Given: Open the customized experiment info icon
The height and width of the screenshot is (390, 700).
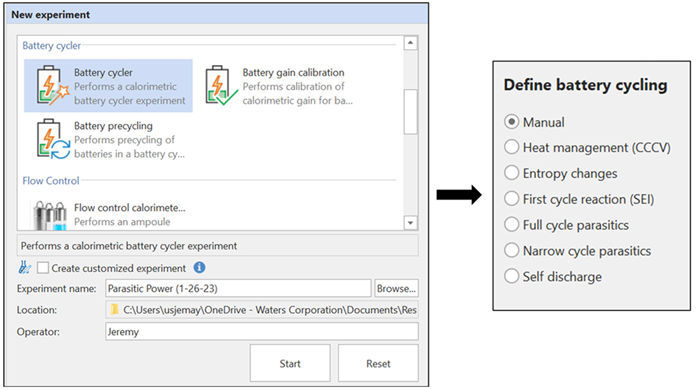Looking at the screenshot, I should (200, 267).
